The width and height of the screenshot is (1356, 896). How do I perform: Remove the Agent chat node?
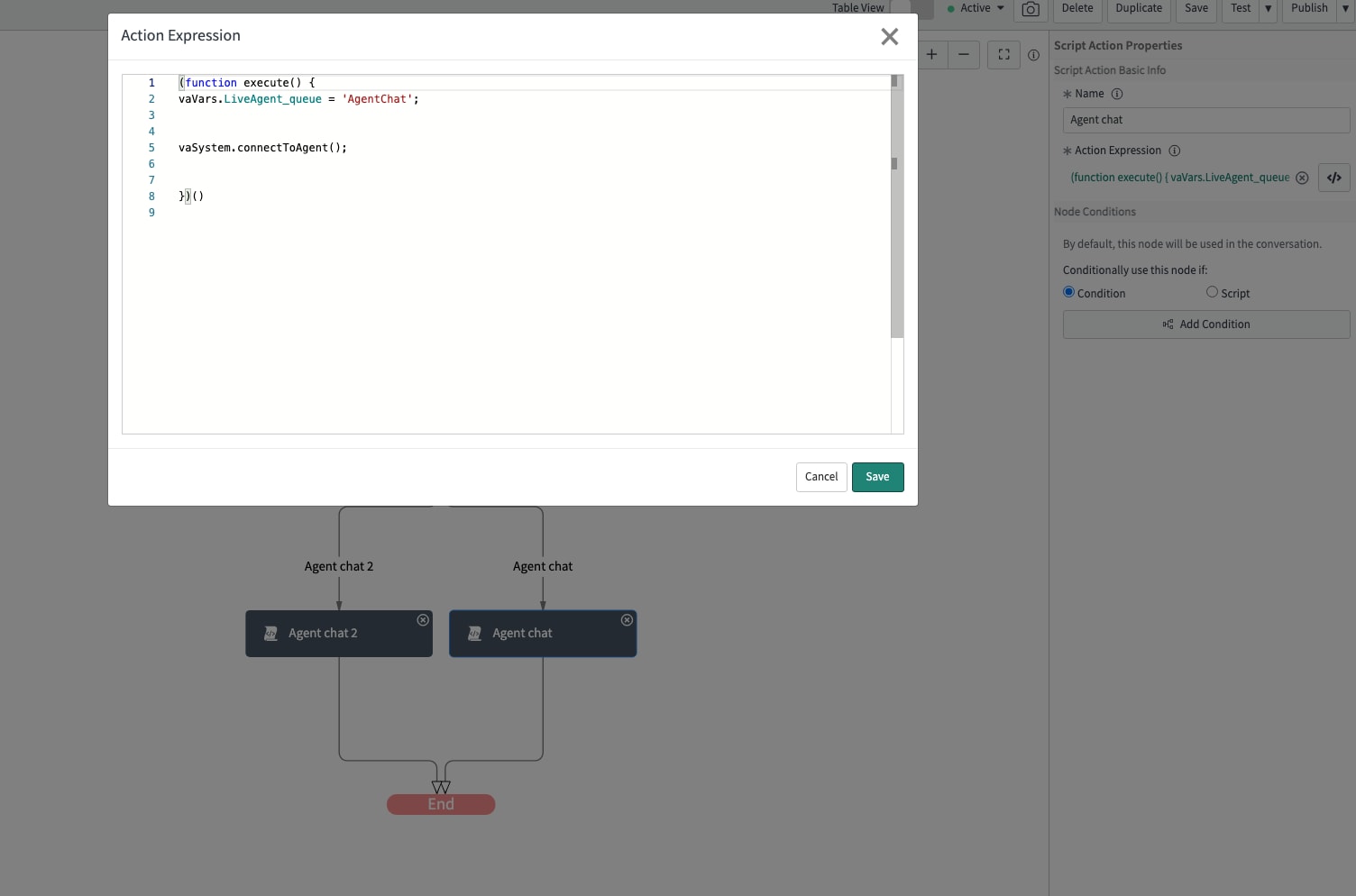(x=627, y=620)
